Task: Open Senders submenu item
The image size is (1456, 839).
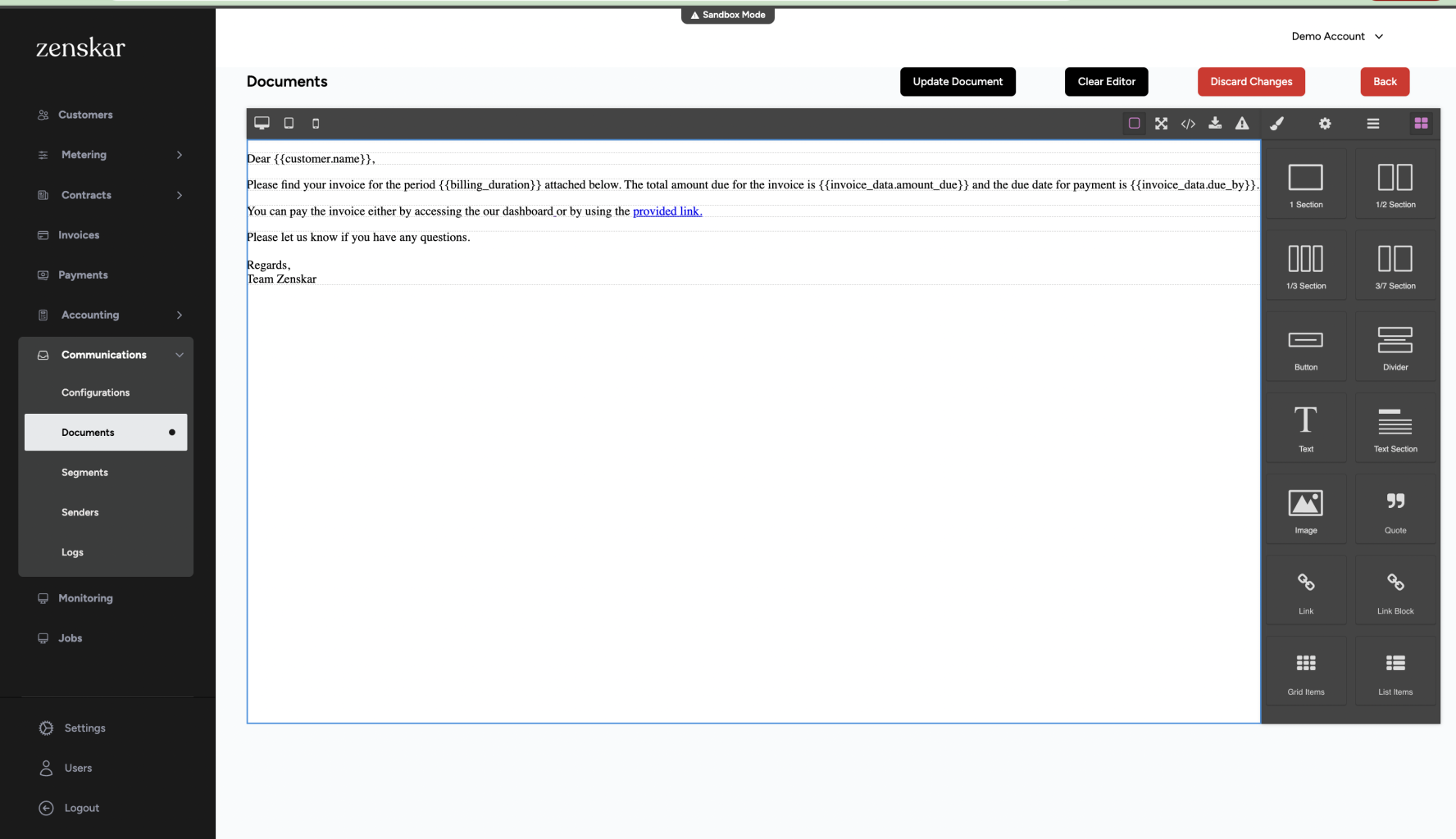Action: pyautogui.click(x=80, y=513)
